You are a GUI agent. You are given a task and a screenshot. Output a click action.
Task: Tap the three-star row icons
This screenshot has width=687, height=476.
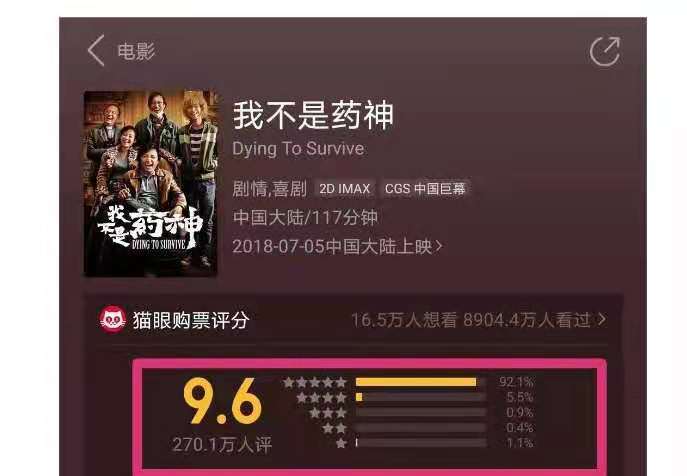[328, 413]
